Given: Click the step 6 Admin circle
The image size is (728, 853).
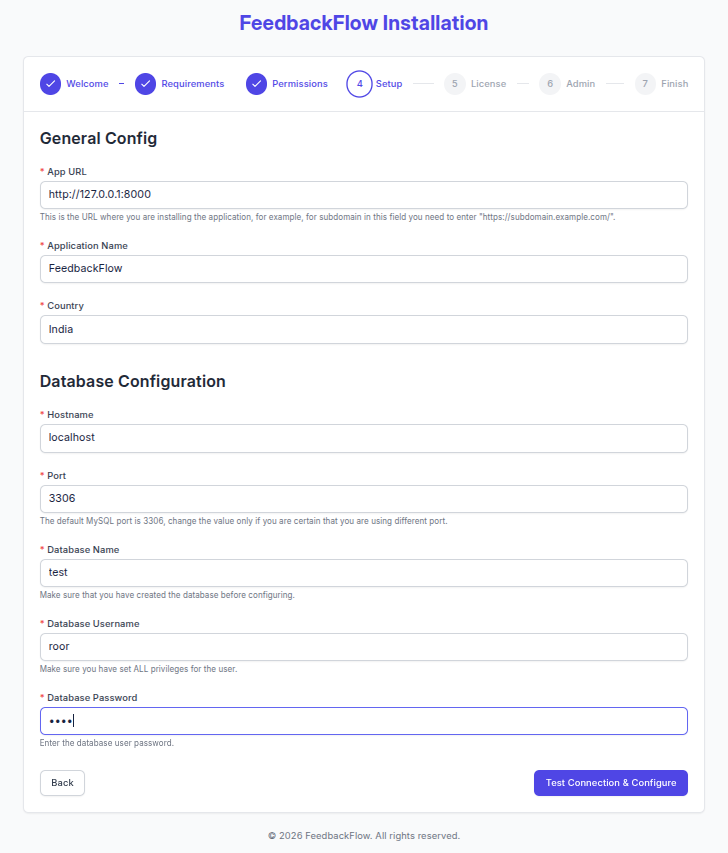Looking at the screenshot, I should point(550,84).
